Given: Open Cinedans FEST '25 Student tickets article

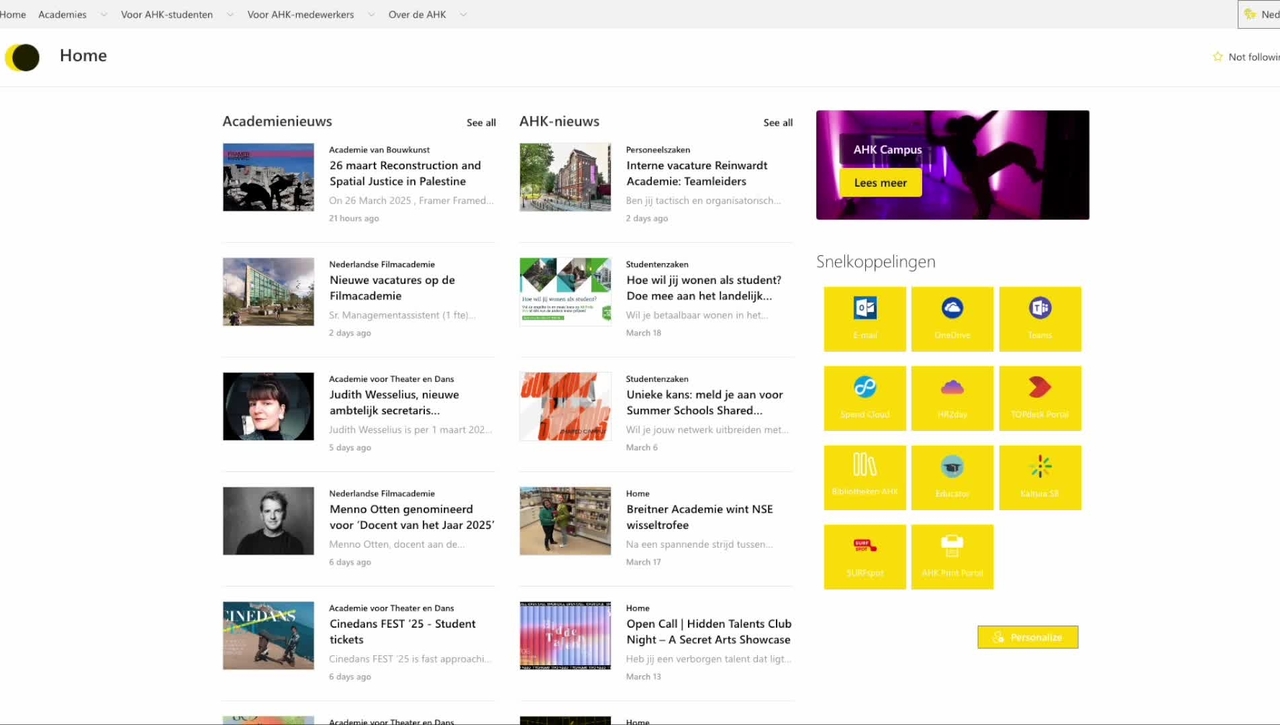Looking at the screenshot, I should [x=402, y=631].
